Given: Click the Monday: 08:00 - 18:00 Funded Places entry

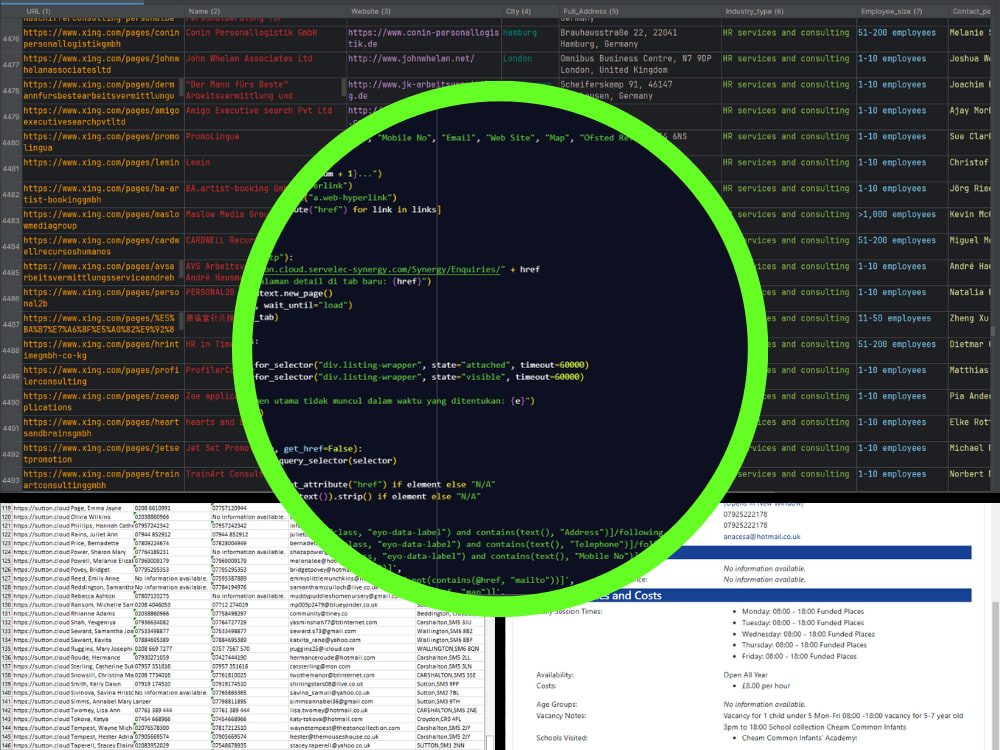Looking at the screenshot, I should pyautogui.click(x=803, y=612).
